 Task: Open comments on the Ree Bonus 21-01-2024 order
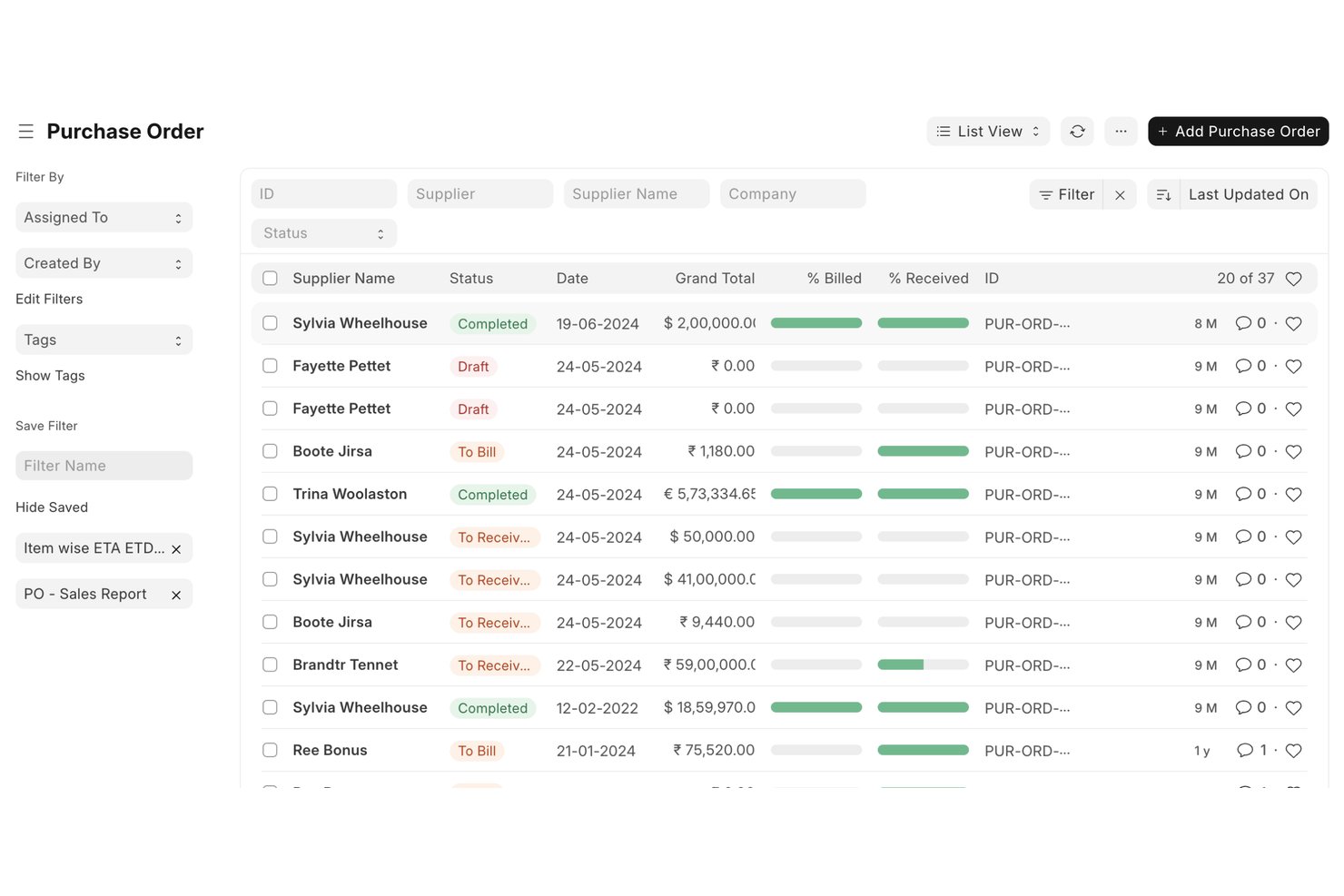[1251, 750]
